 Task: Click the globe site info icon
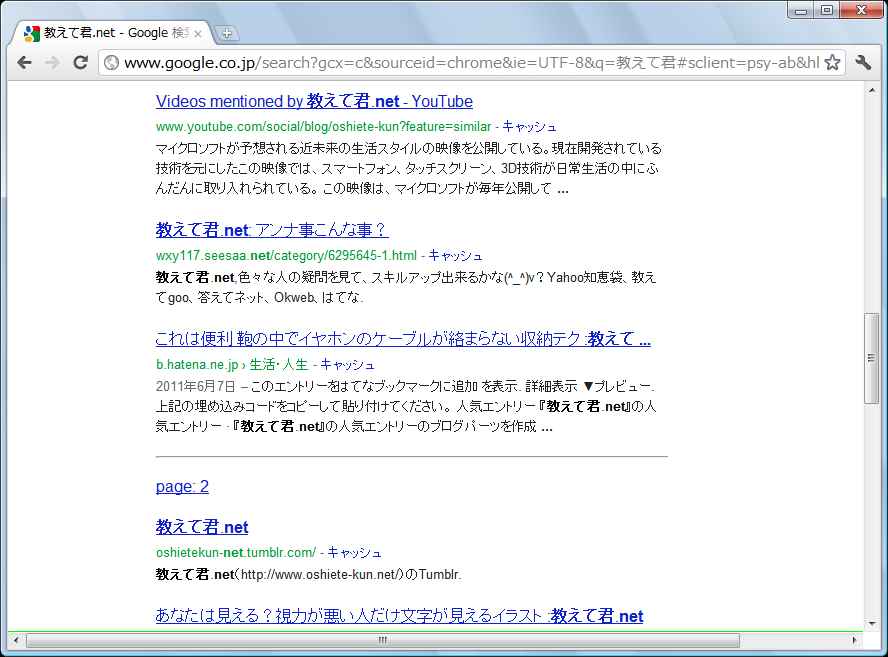(112, 62)
